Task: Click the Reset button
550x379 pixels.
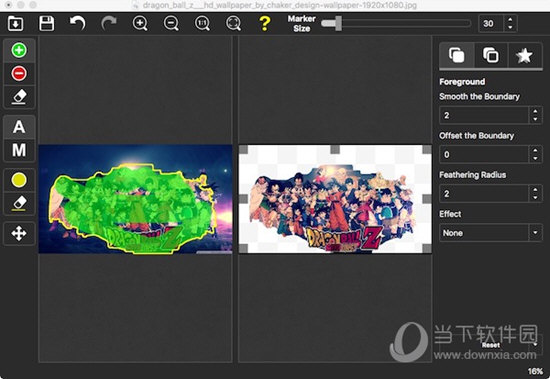Action: point(491,345)
